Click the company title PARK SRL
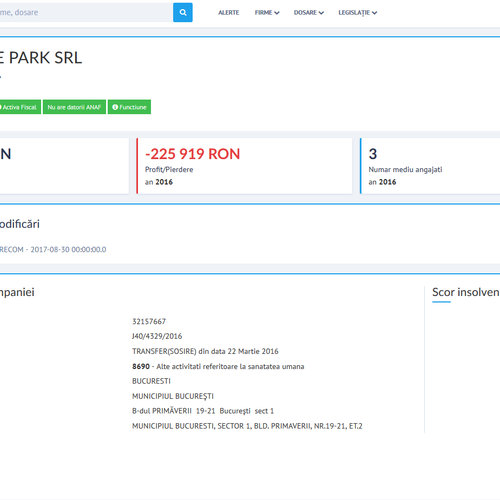Viewport: 500px width, 500px height. (40, 58)
